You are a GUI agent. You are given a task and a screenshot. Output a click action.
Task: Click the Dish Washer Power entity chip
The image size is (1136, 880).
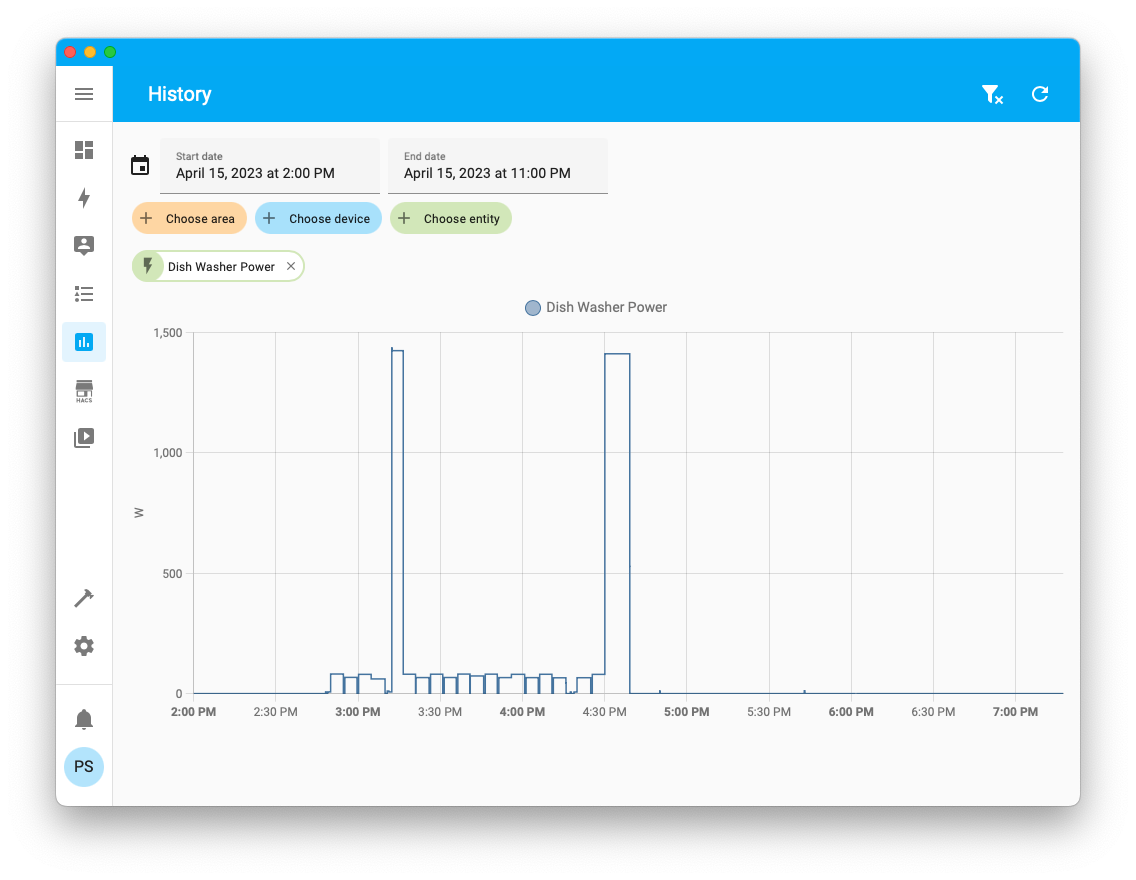(x=218, y=267)
